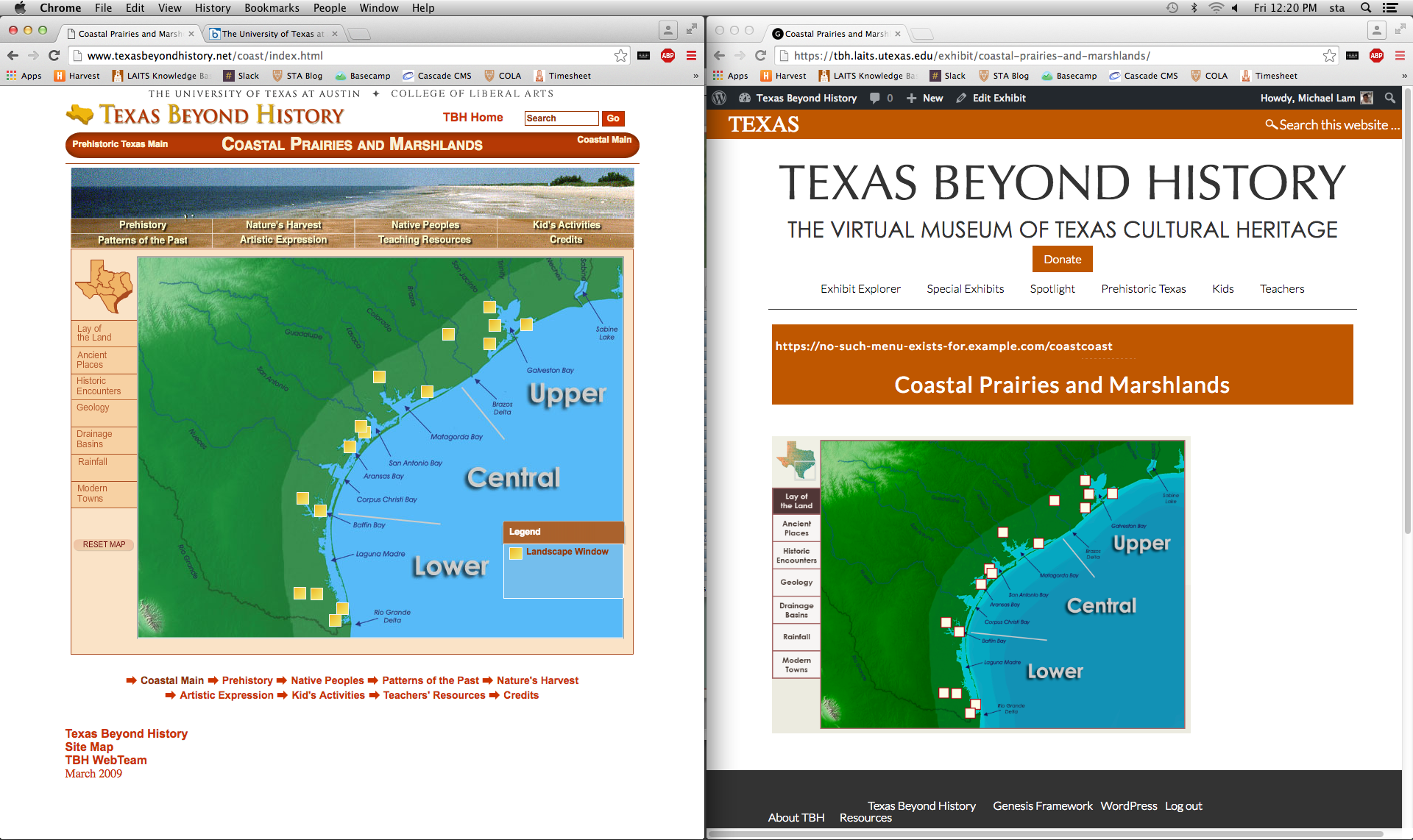
Task: Open the New content menu in admin bar
Action: [924, 98]
